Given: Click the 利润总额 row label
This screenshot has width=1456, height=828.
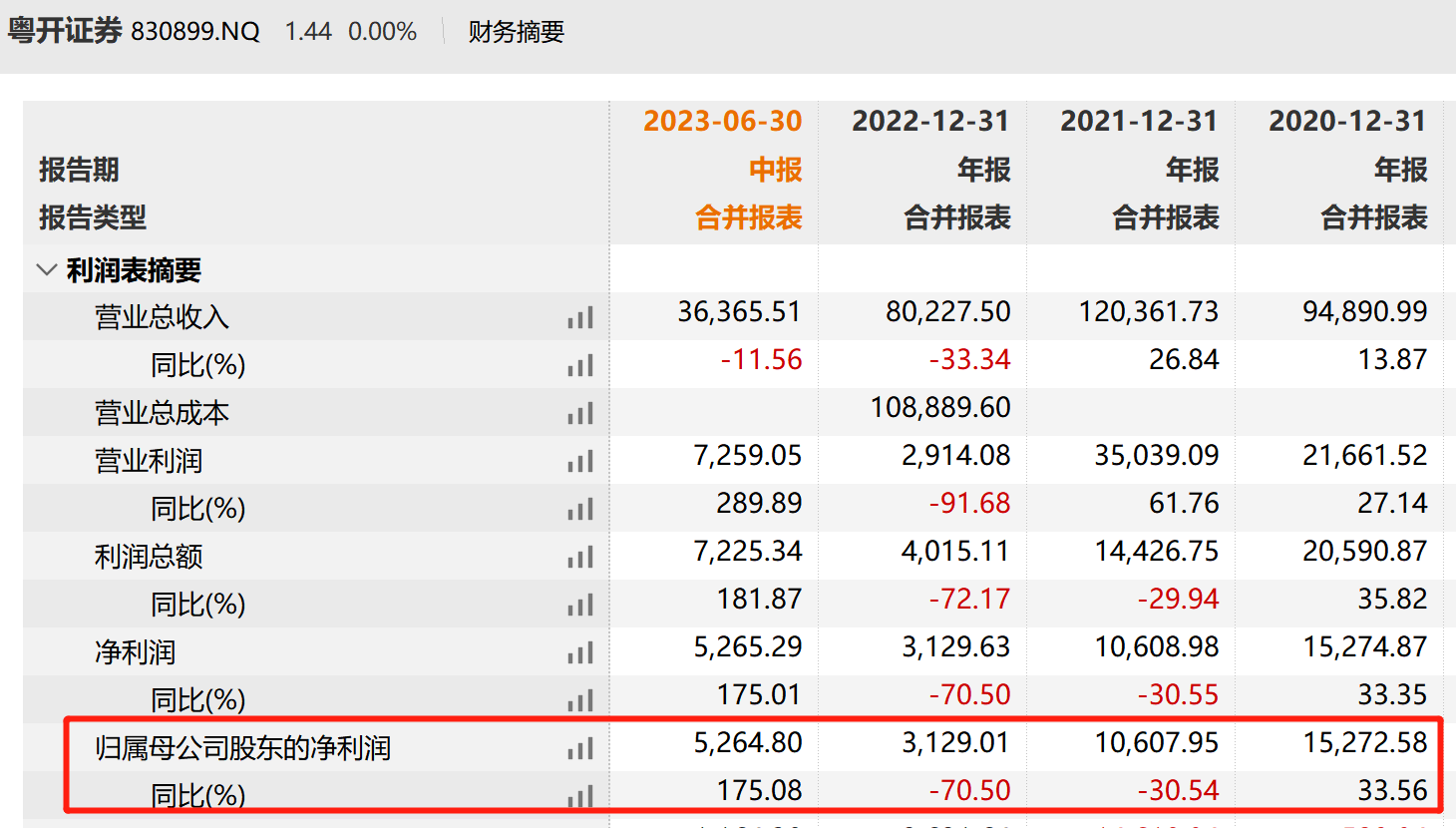Looking at the screenshot, I should point(149,557).
